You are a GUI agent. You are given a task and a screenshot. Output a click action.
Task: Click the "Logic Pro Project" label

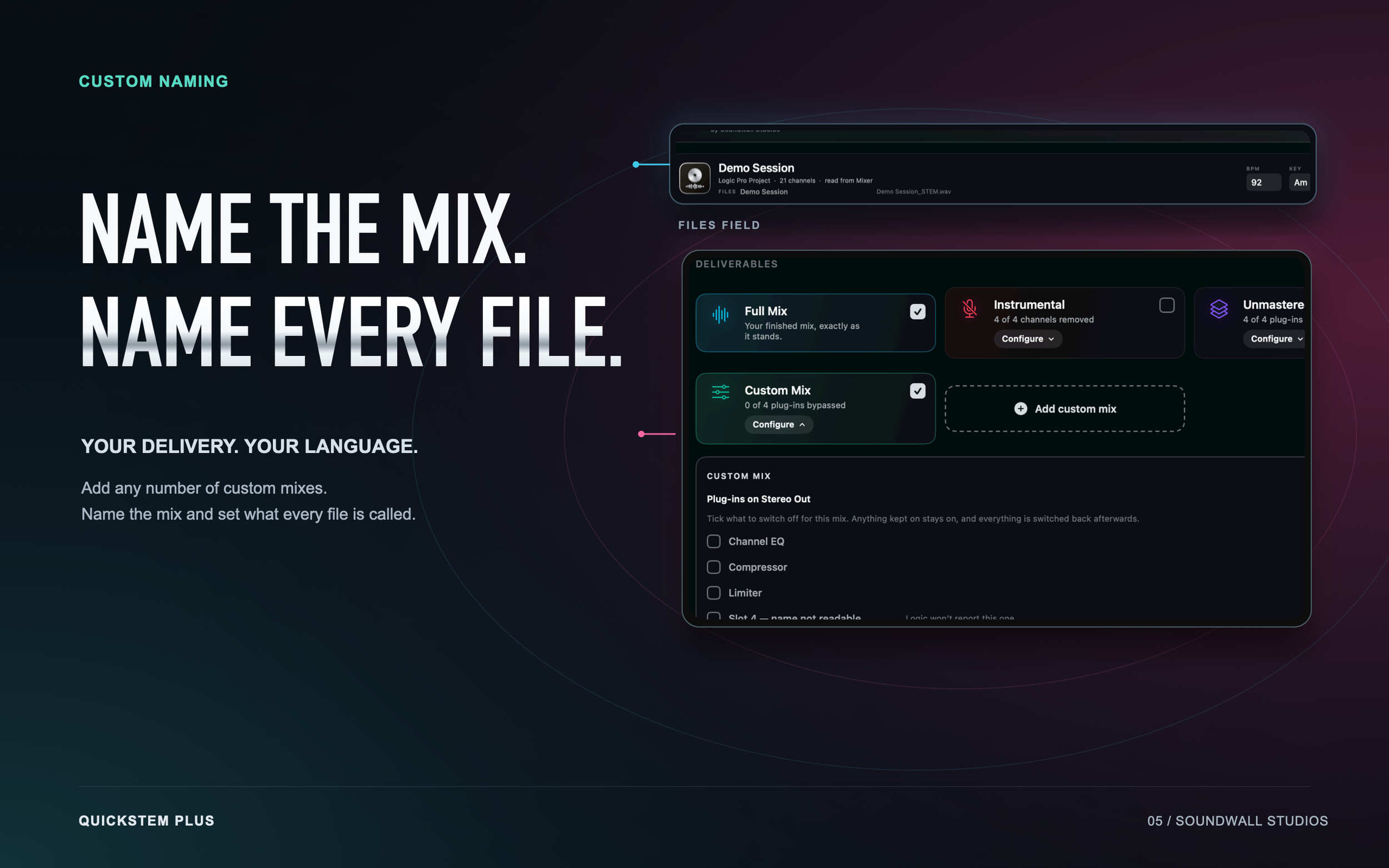tap(743, 181)
